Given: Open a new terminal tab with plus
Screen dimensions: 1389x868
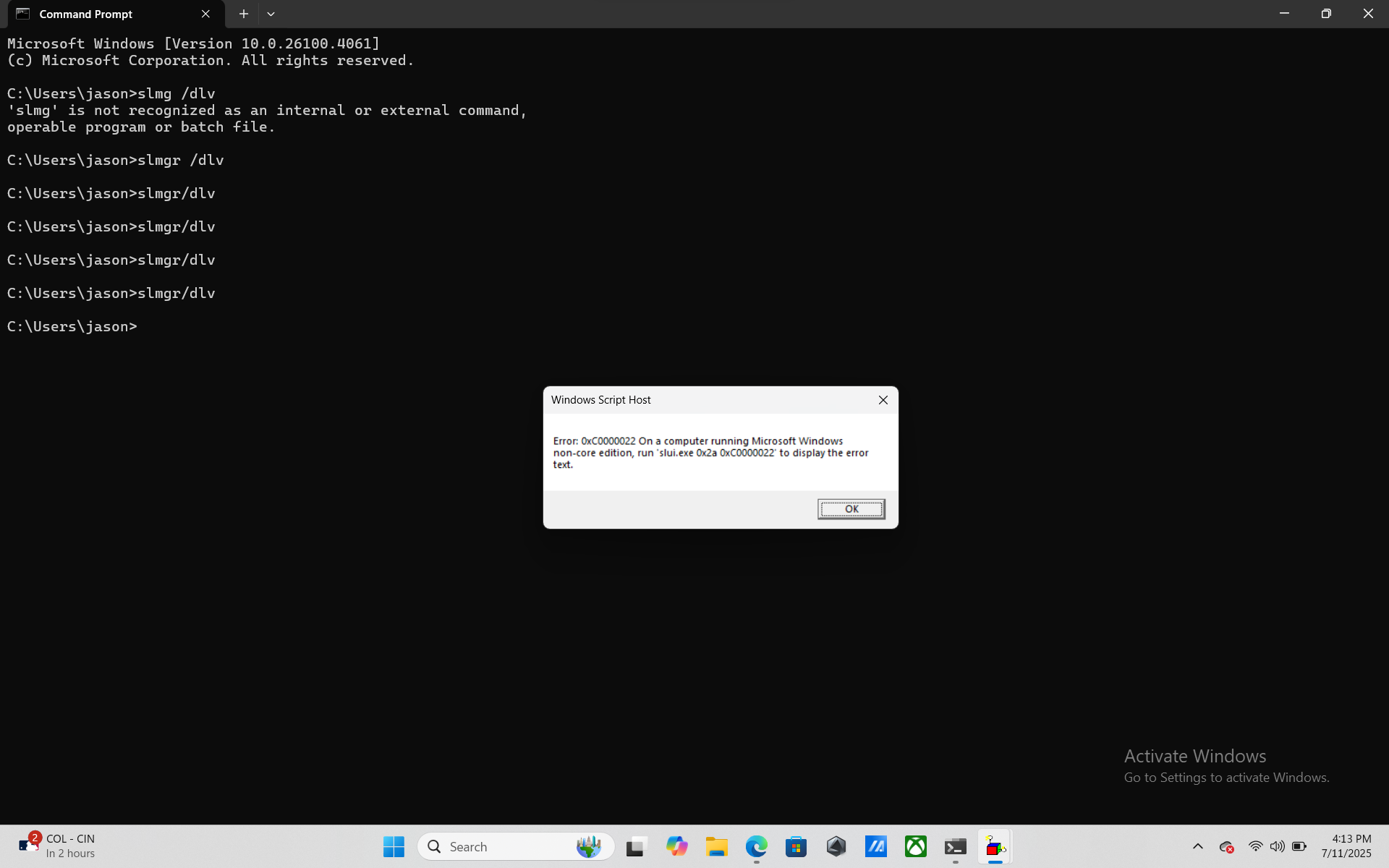Looking at the screenshot, I should [244, 14].
